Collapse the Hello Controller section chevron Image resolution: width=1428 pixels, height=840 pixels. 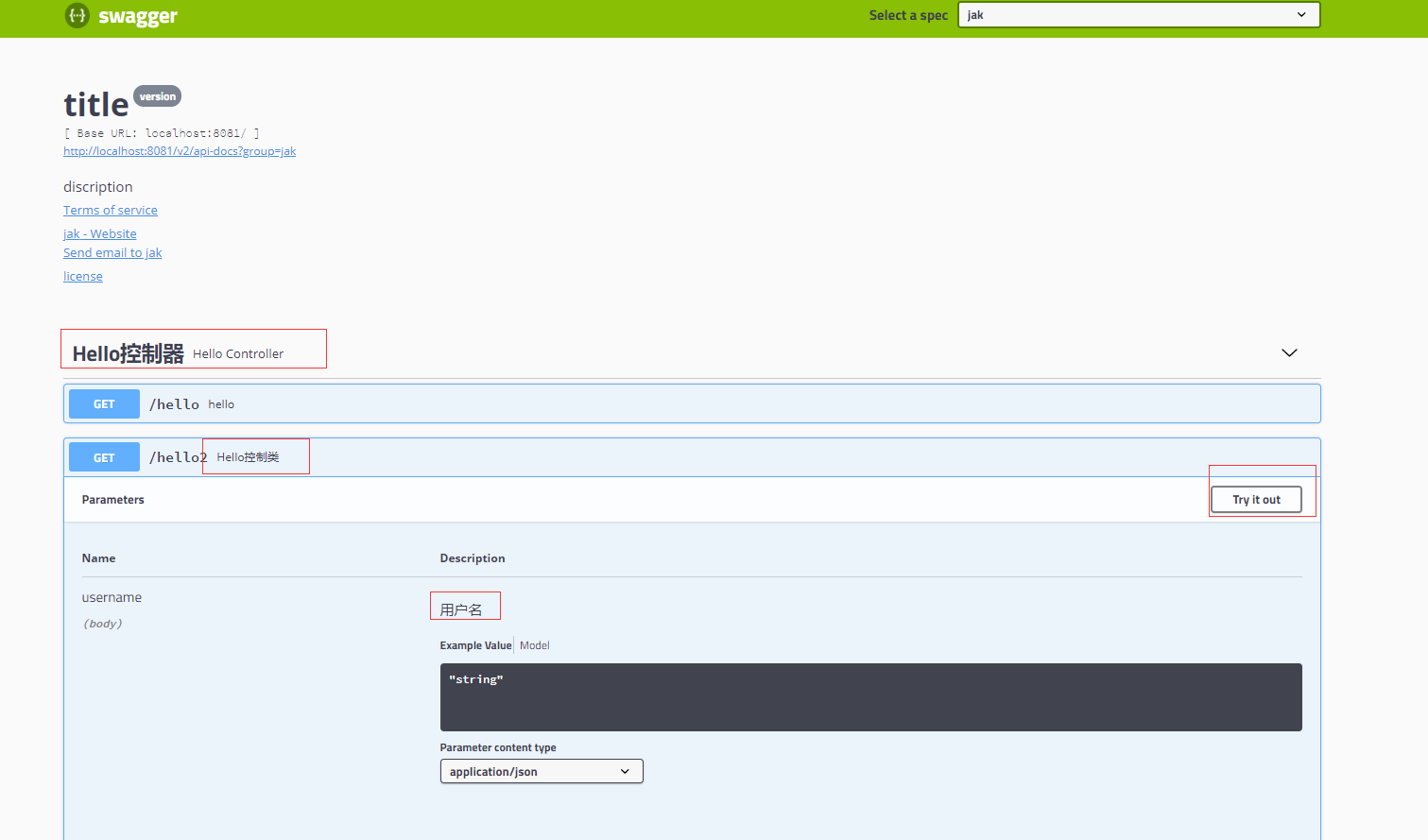[x=1289, y=352]
